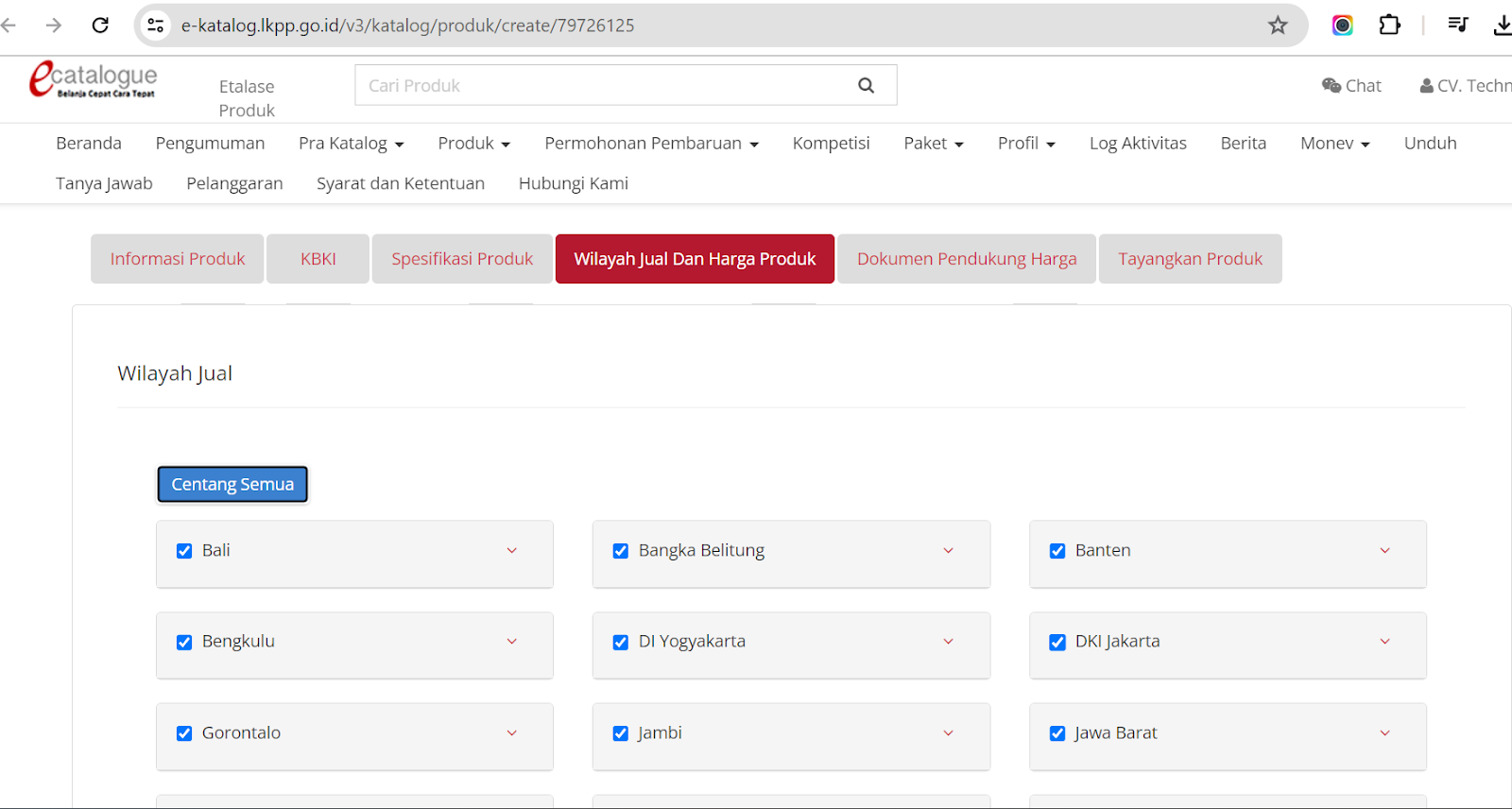1512x809 pixels.
Task: Expand the Jambi region chevron
Action: click(x=949, y=732)
